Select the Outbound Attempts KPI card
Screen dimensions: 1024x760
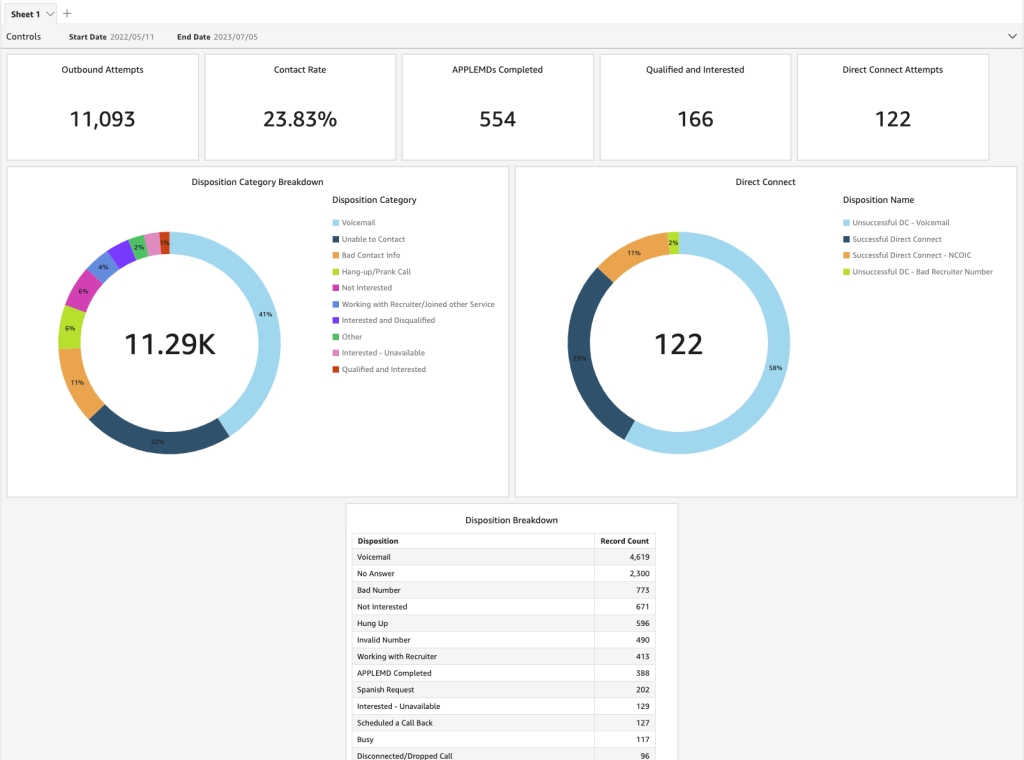[x=102, y=105]
